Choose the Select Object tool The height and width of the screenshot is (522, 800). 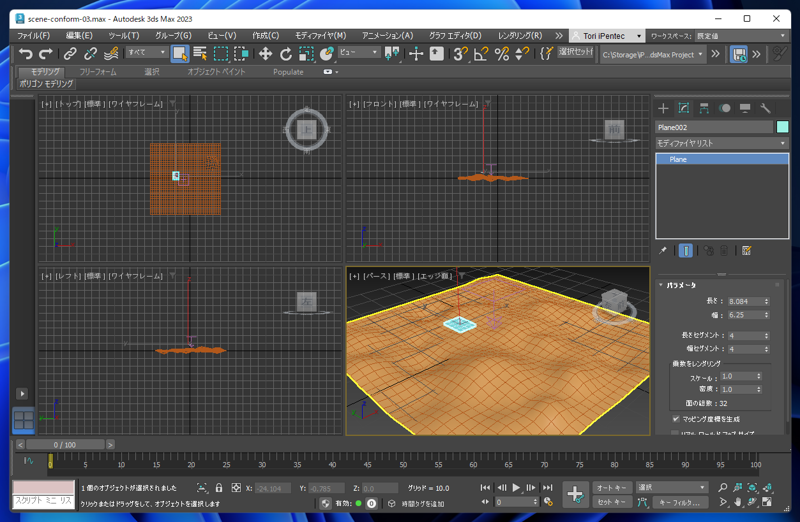180,54
